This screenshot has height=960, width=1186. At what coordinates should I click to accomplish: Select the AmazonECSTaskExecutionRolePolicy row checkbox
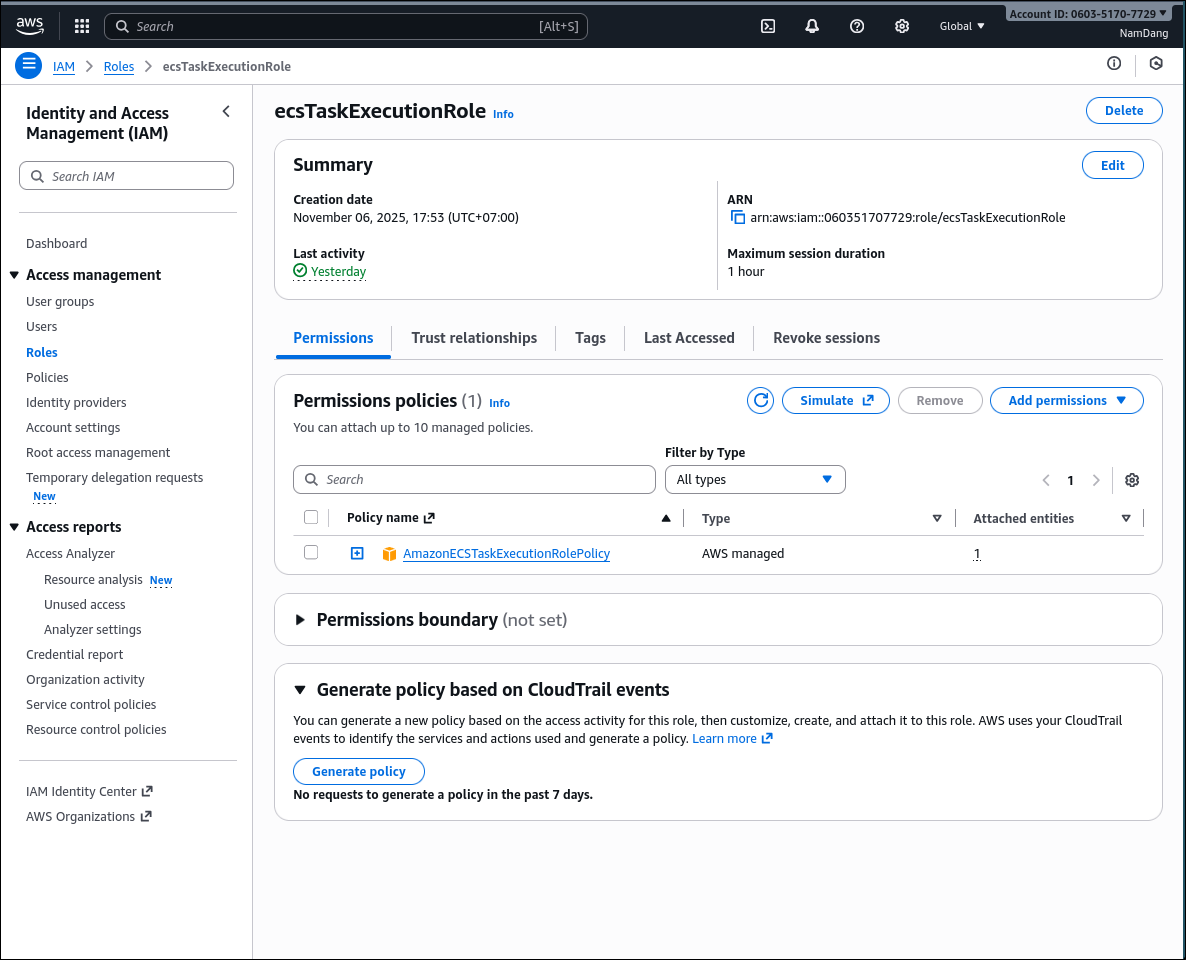click(x=311, y=552)
